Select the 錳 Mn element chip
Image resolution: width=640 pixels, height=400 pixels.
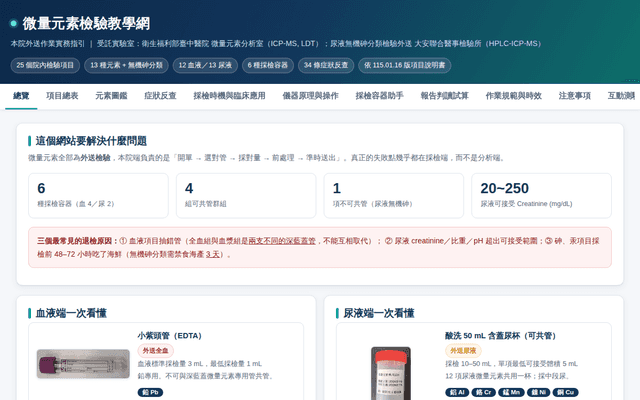(511, 393)
